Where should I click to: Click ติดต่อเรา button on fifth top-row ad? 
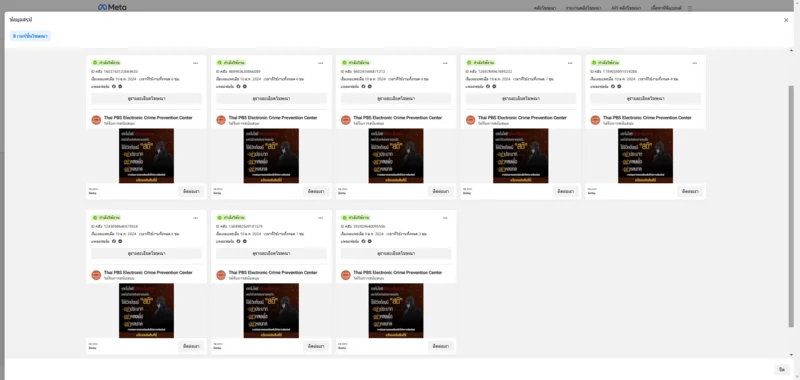click(690, 191)
